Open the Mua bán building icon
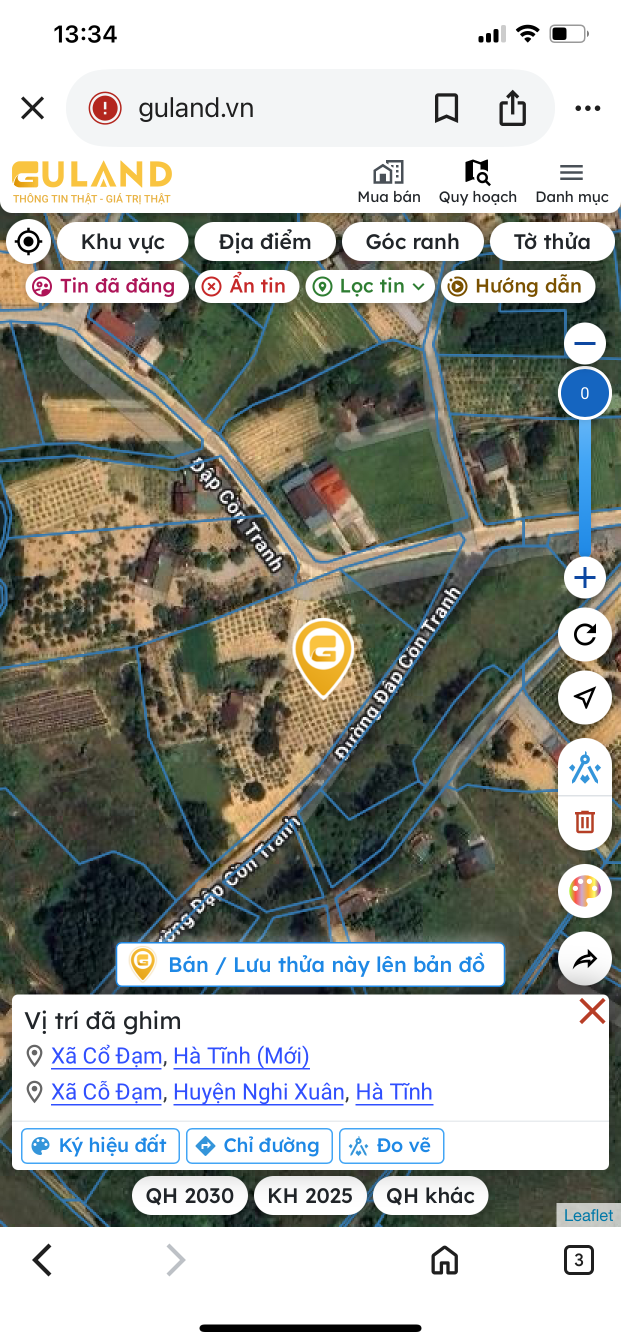Image resolution: width=621 pixels, height=1344 pixels. (x=389, y=172)
